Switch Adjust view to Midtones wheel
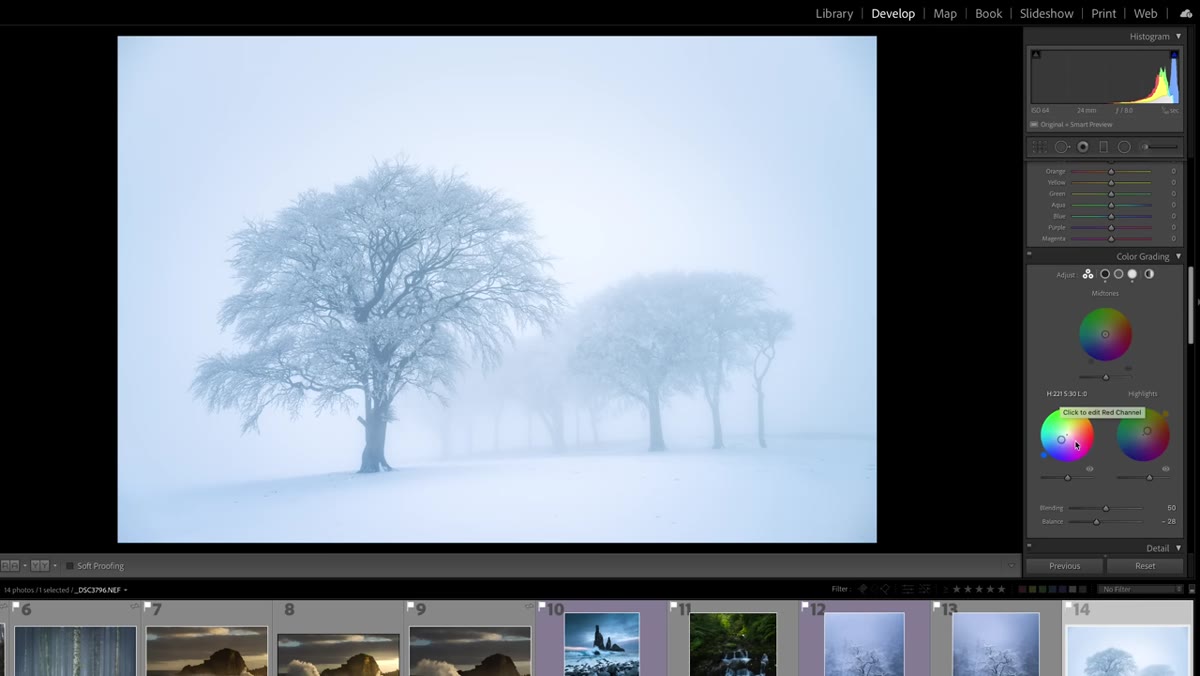The height and width of the screenshot is (676, 1200). pyautogui.click(x=1118, y=274)
